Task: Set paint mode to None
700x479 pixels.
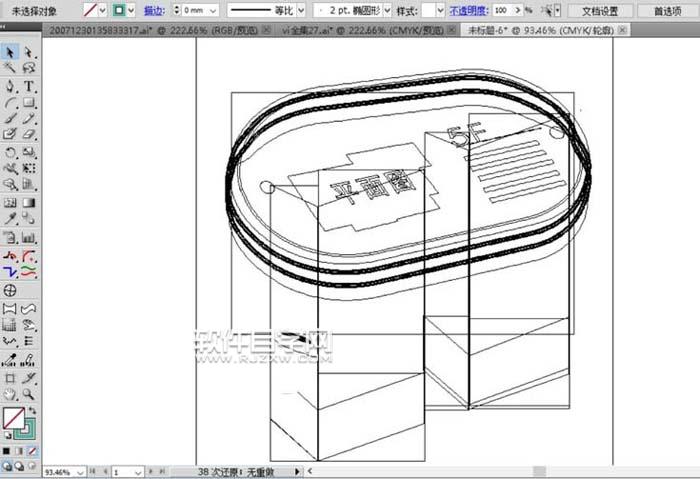Action: point(32,451)
